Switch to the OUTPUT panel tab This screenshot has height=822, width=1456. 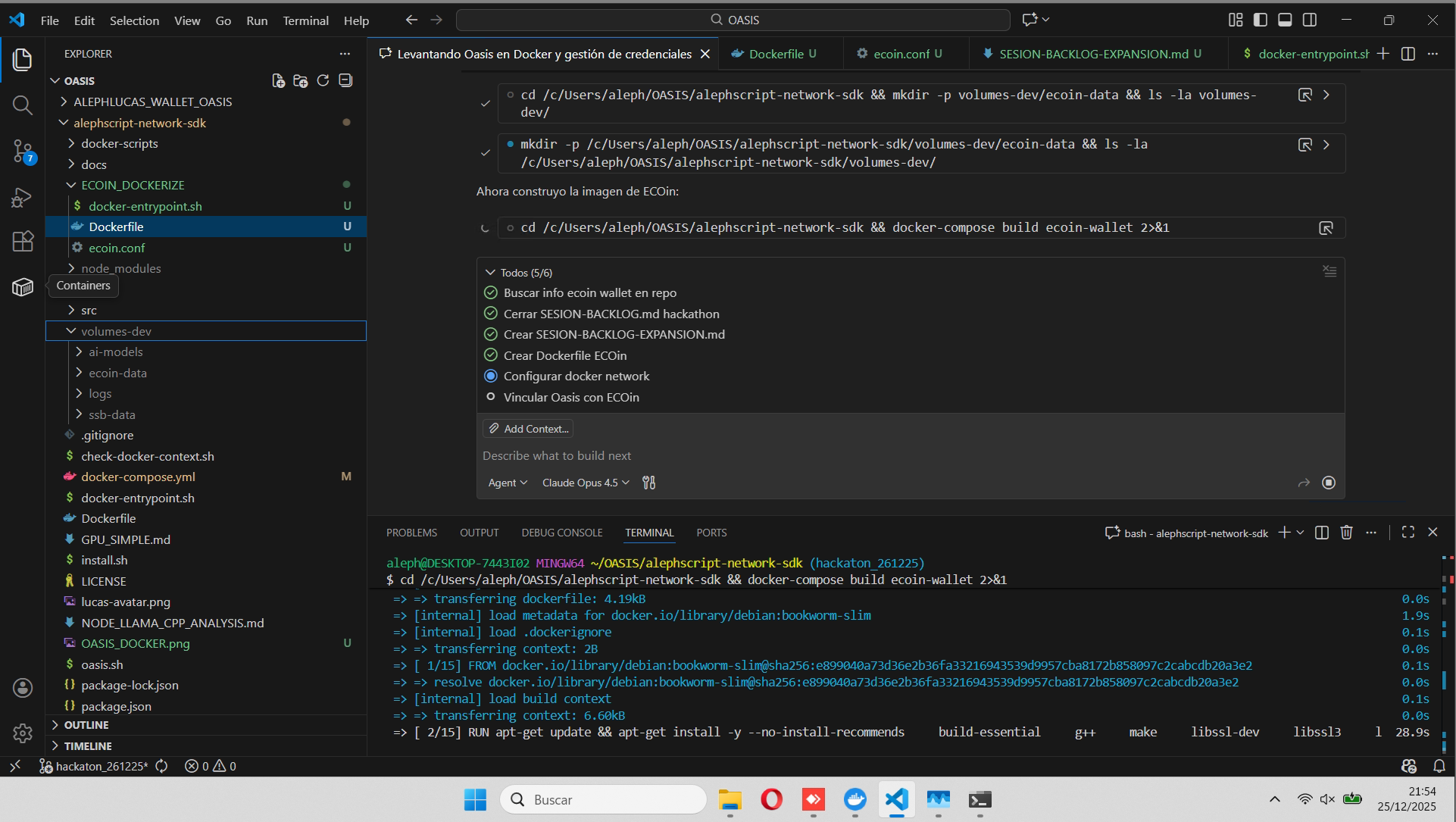point(479,533)
